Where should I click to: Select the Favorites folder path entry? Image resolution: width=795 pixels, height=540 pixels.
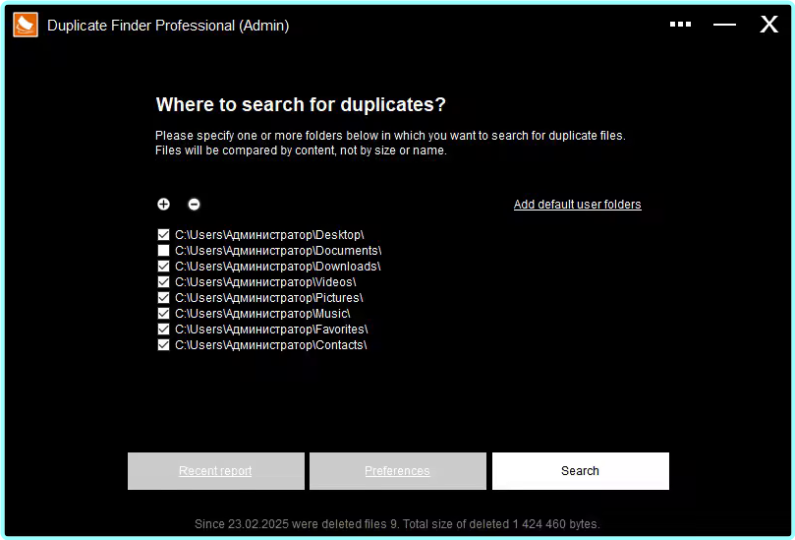[271, 329]
